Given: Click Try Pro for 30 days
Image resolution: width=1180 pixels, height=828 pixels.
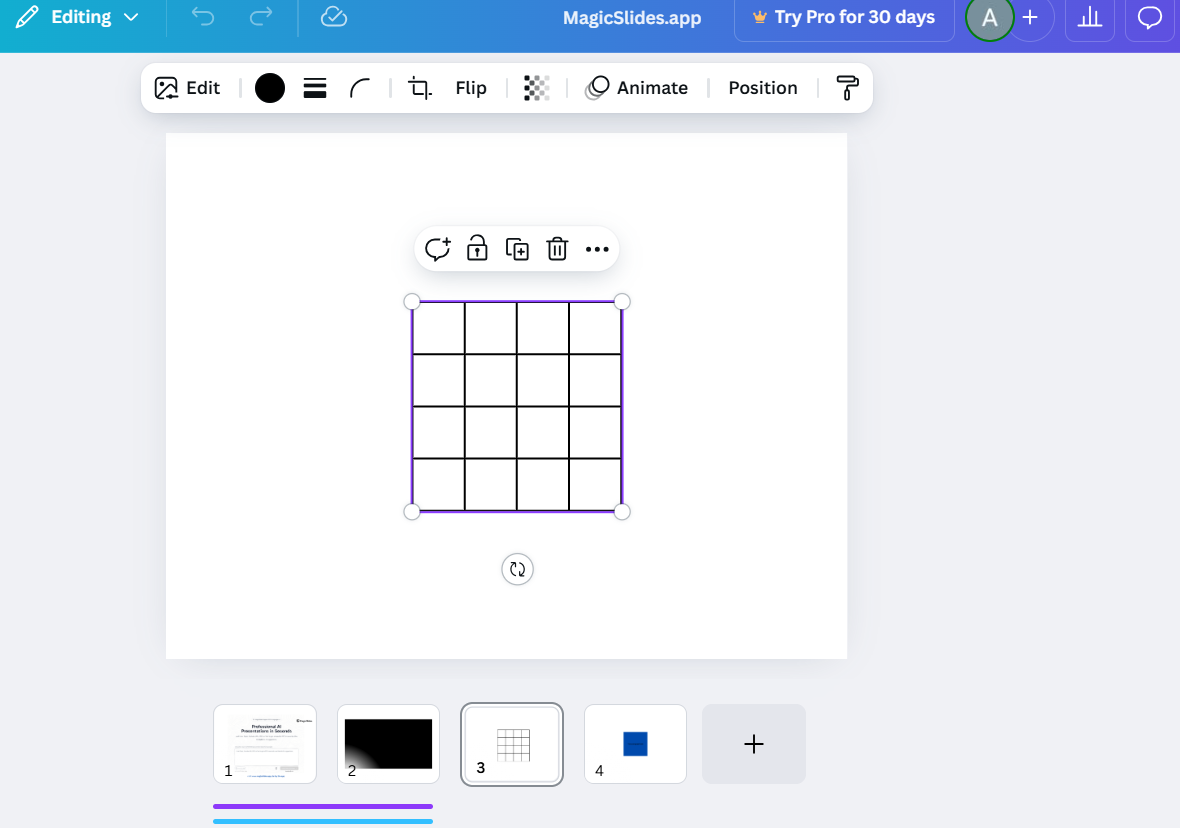Looking at the screenshot, I should click(x=844, y=18).
